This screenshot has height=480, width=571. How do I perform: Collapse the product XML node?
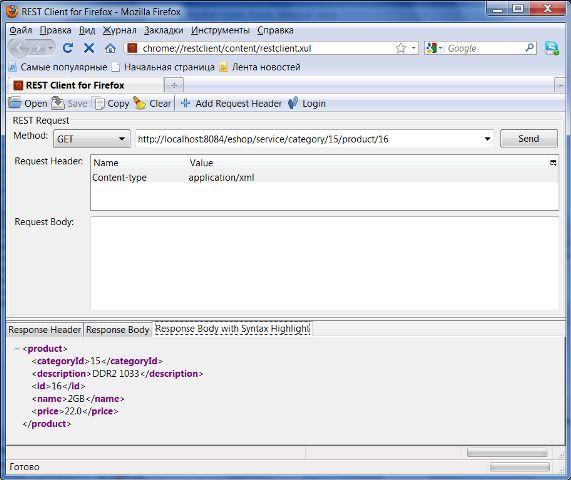click(x=17, y=349)
